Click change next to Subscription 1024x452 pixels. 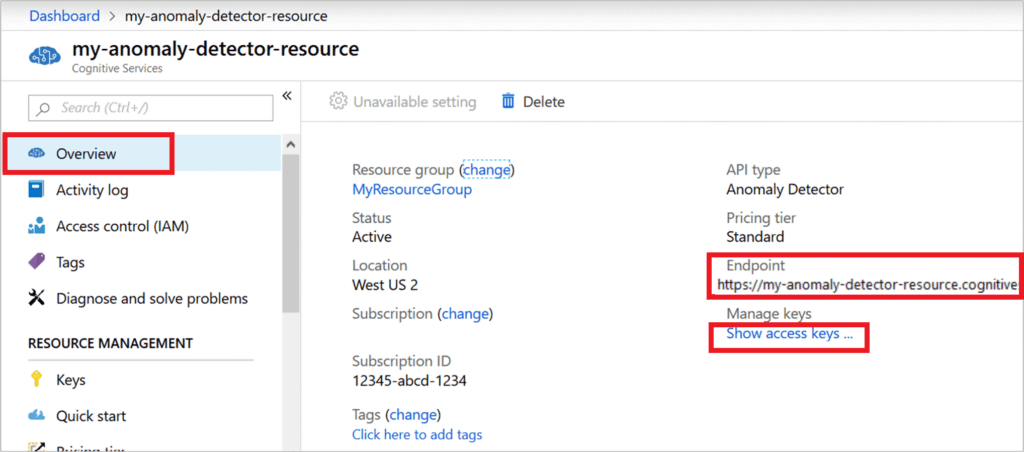[466, 313]
